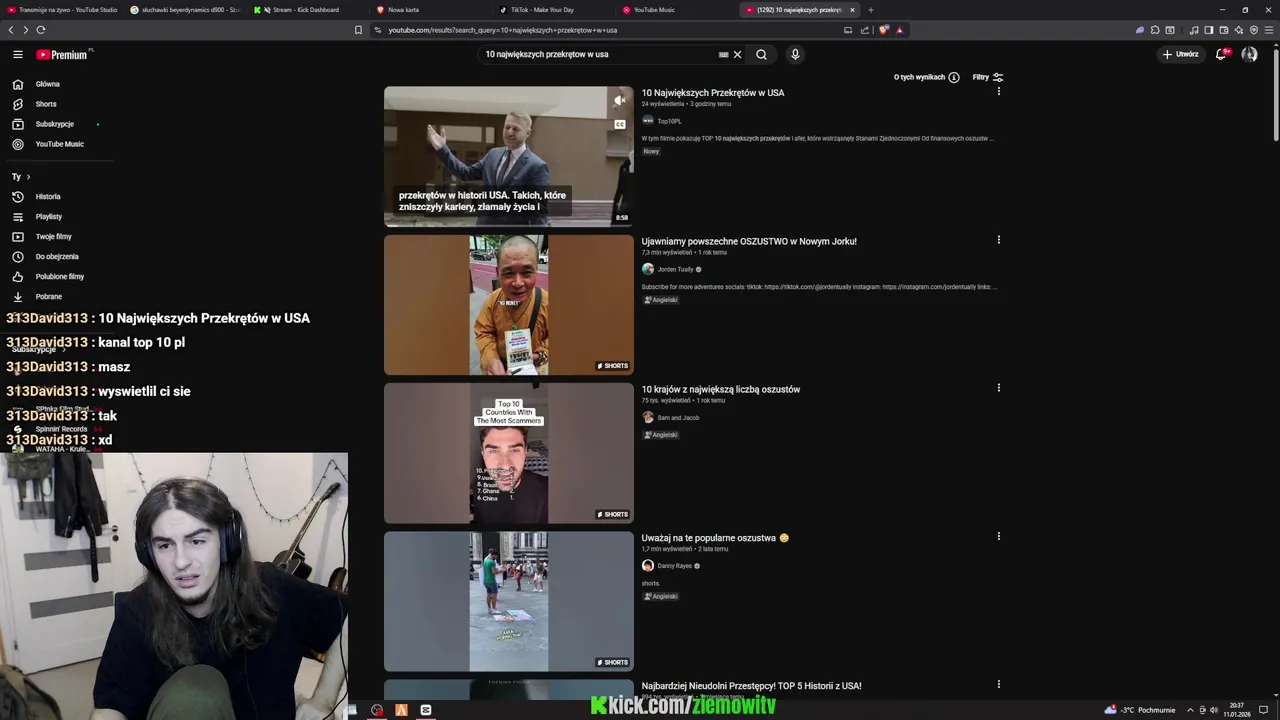The width and height of the screenshot is (1280, 720).
Task: Open more options for Uważaj na te popularne
Action: tap(998, 536)
